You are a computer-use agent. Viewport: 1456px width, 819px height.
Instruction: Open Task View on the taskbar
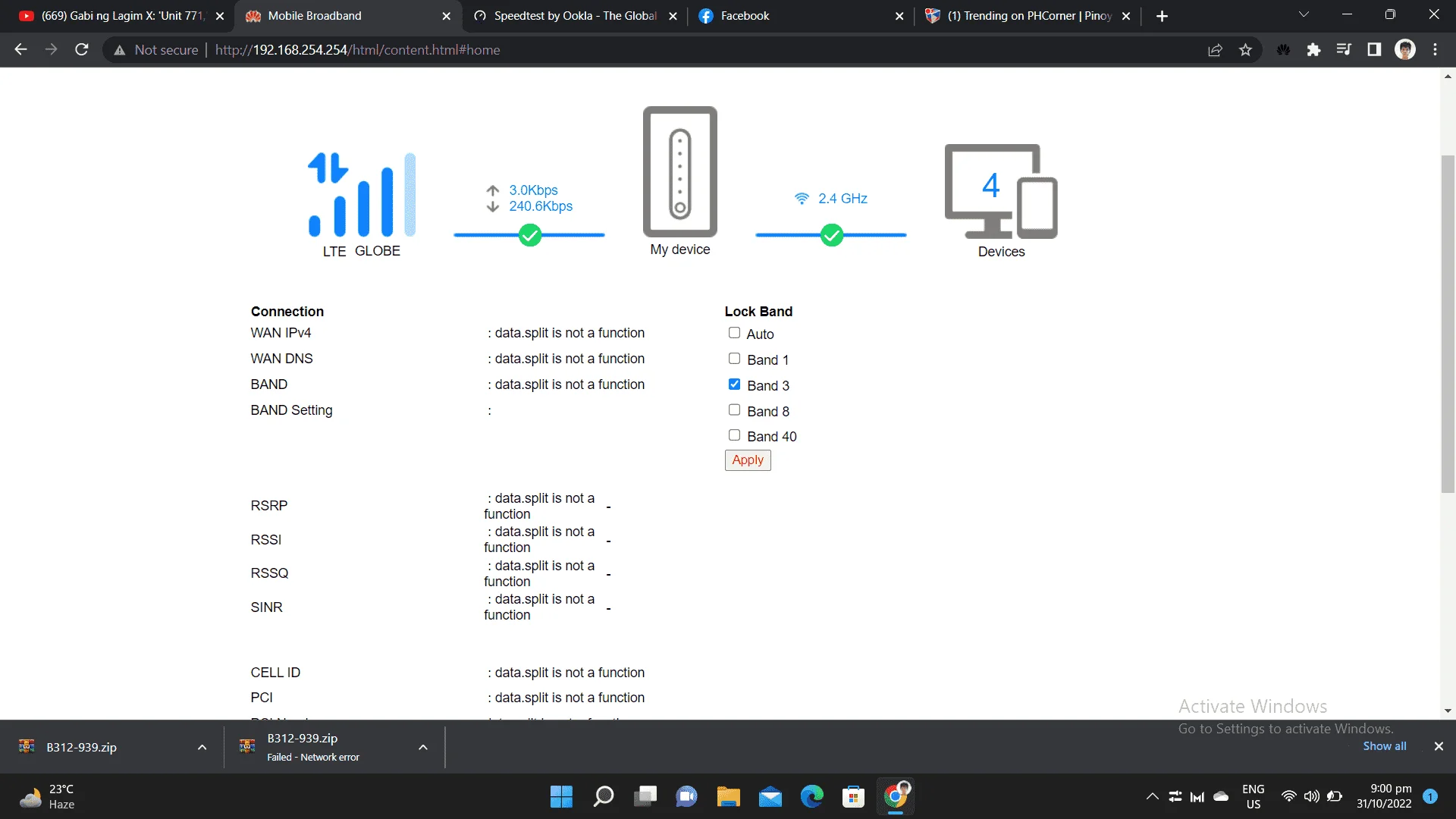[646, 796]
